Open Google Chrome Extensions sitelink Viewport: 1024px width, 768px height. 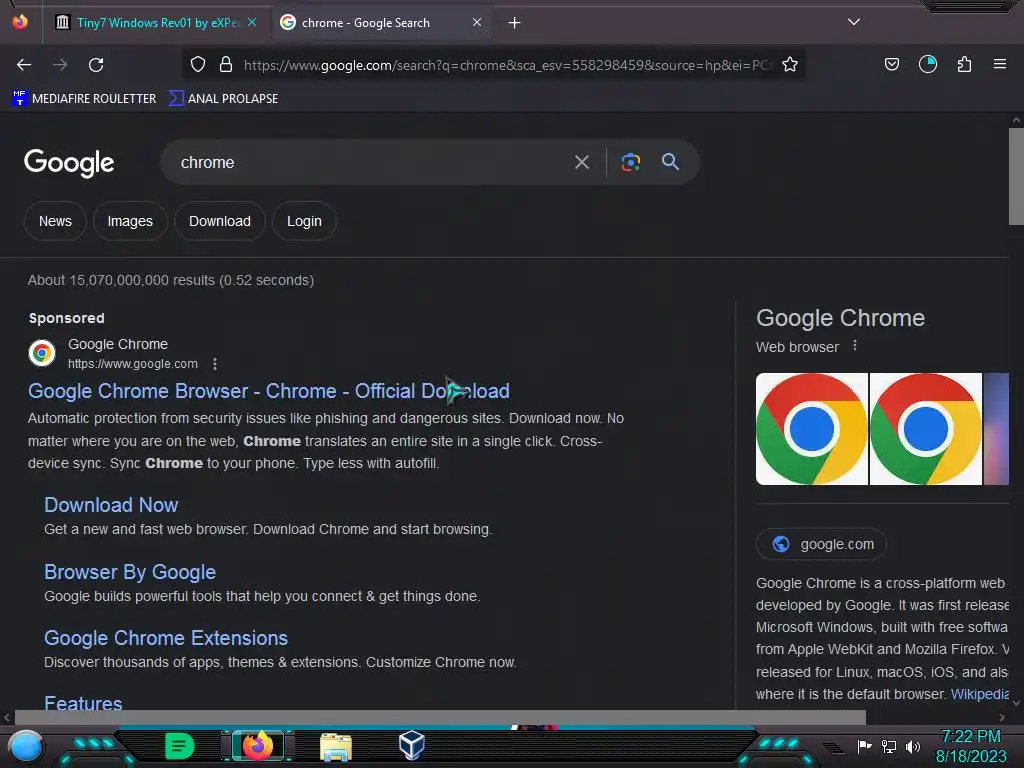[166, 638]
